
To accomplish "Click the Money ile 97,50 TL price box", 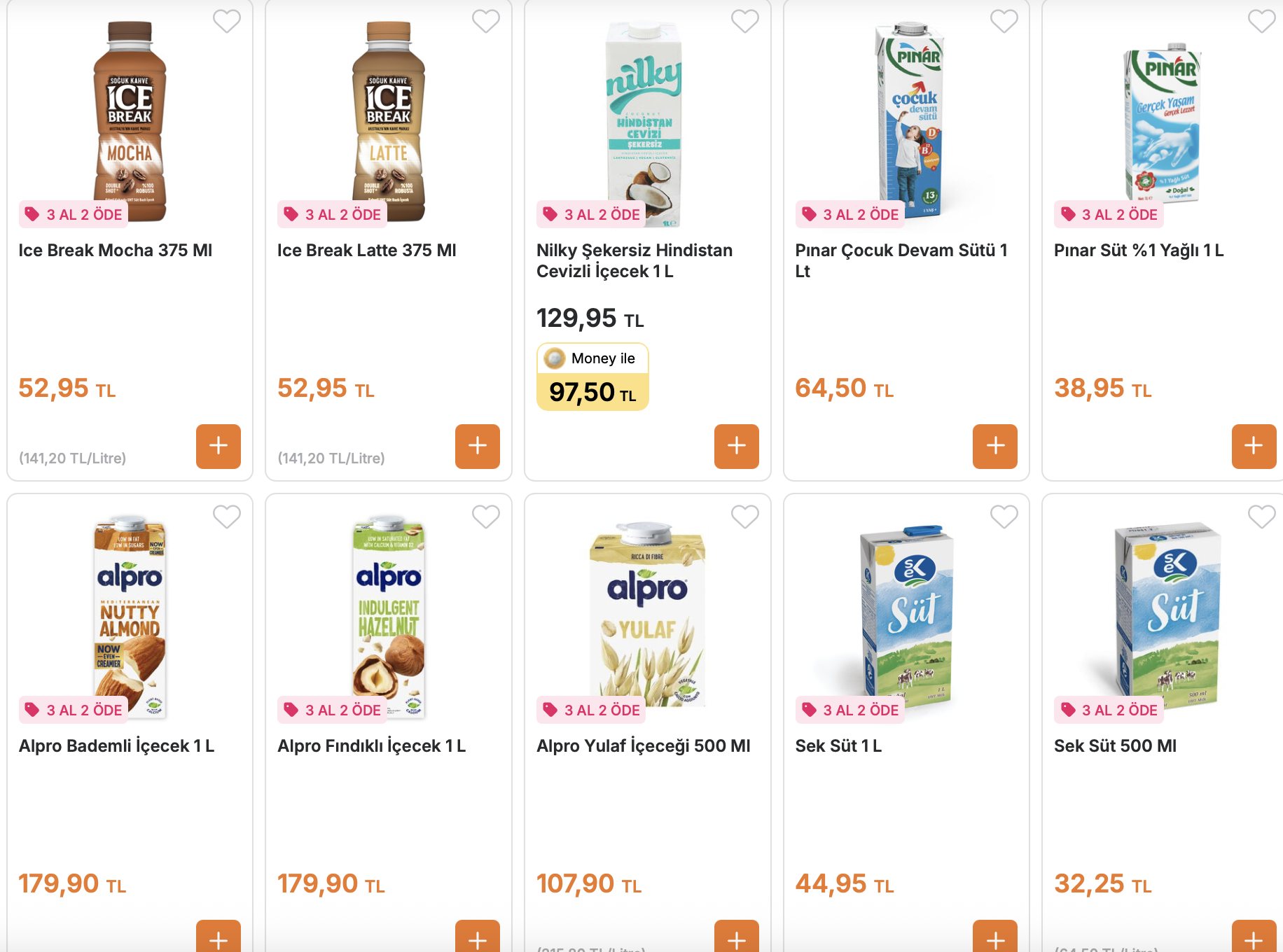I will [x=592, y=377].
